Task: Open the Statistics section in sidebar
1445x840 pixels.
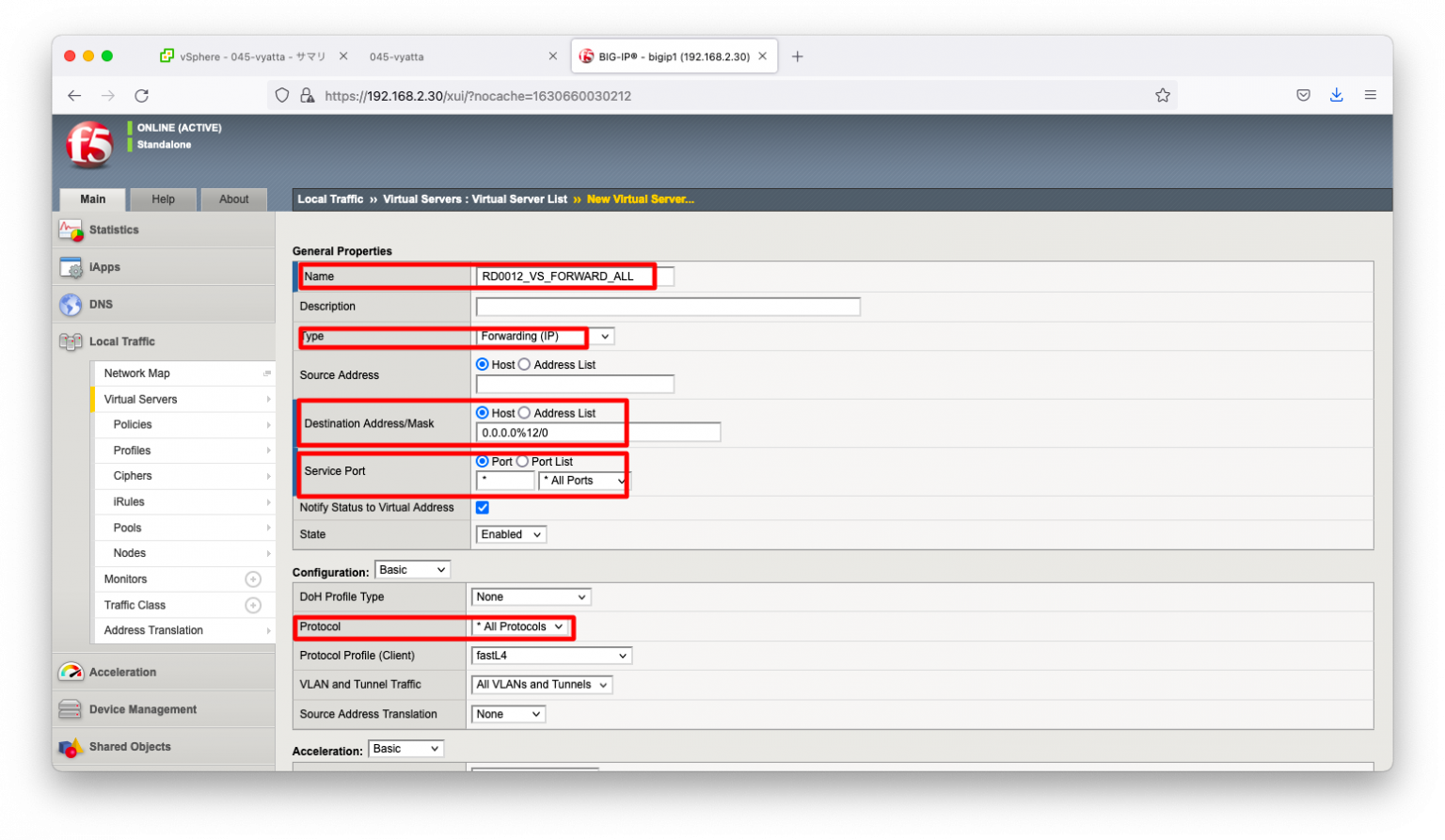Action: click(71, 230)
